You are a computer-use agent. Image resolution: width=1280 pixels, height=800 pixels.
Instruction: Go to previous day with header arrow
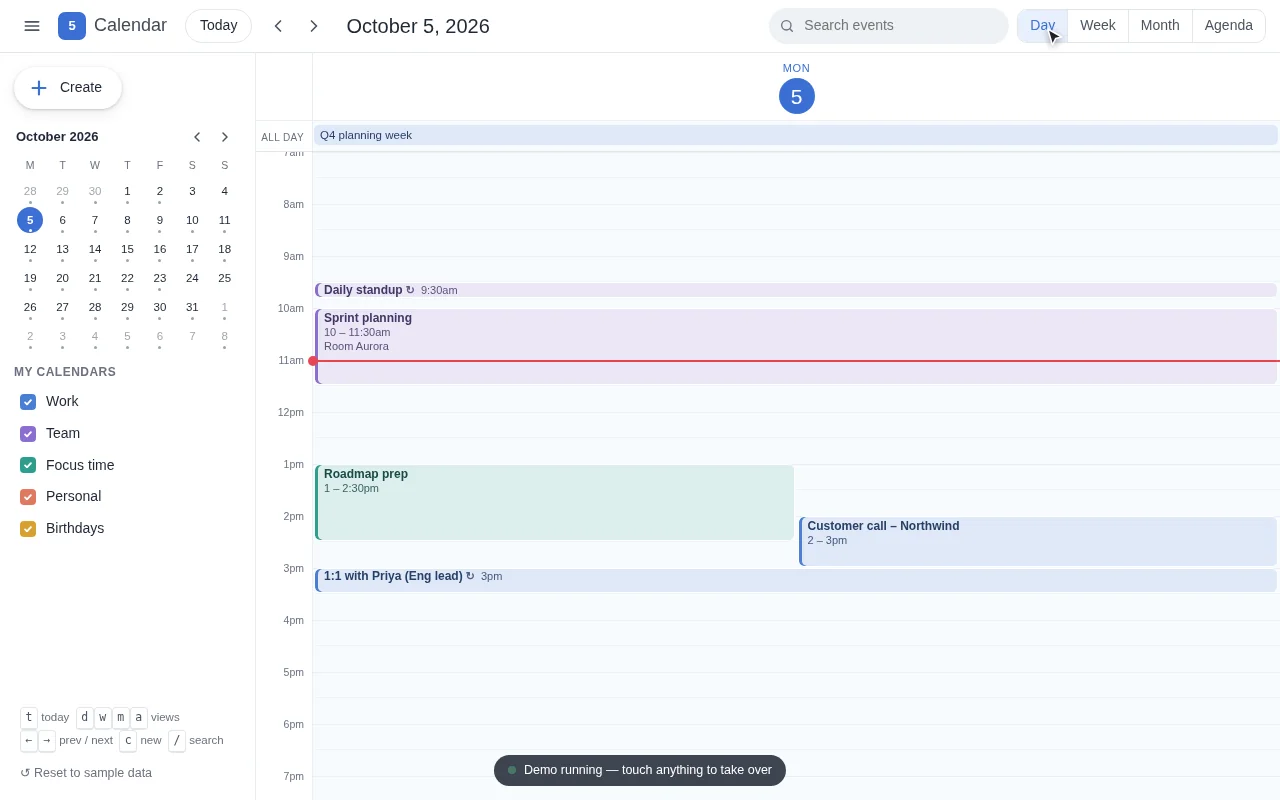tap(278, 26)
